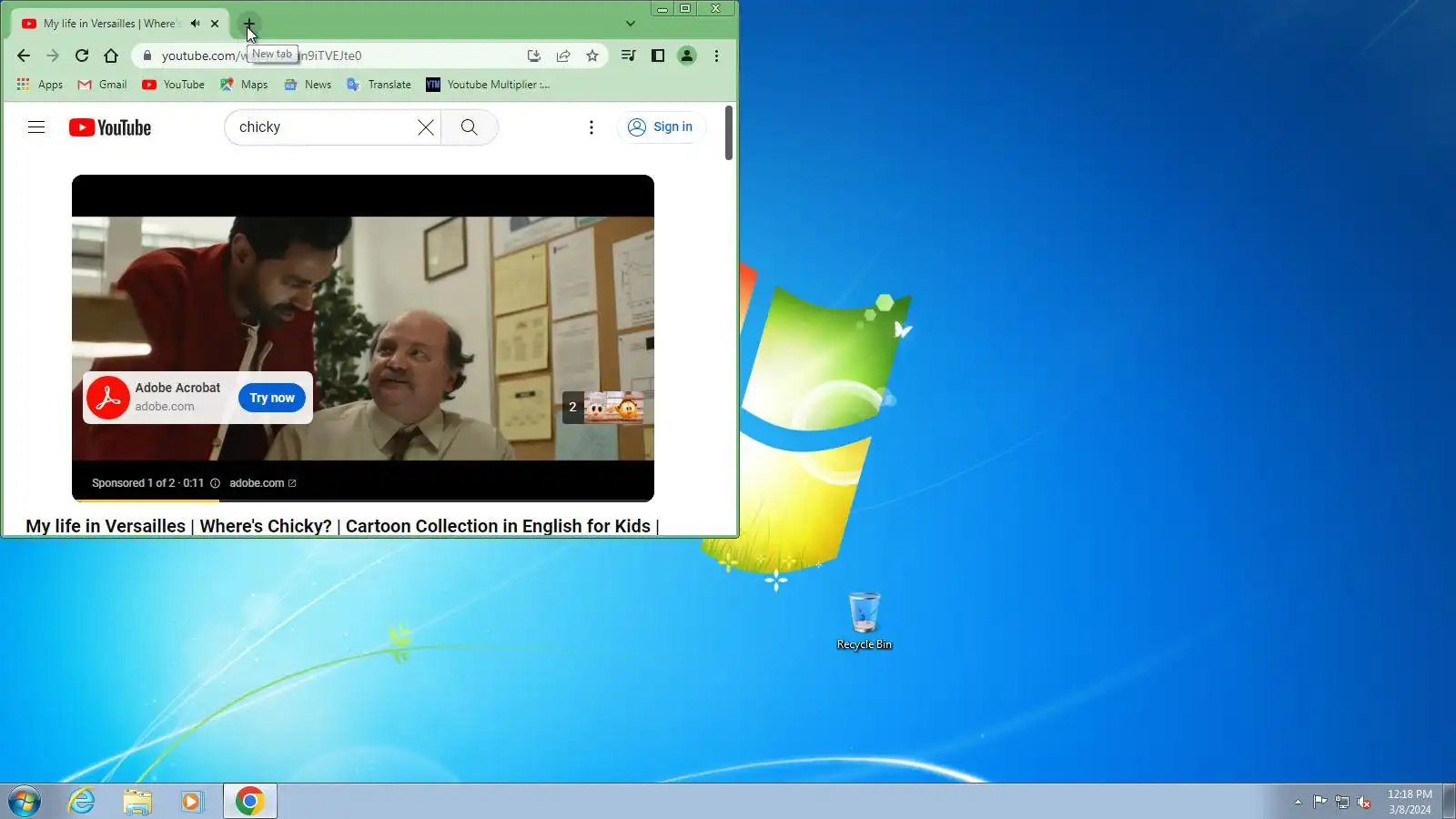Open the Apps bookmark
The image size is (1456, 819).
(40, 85)
